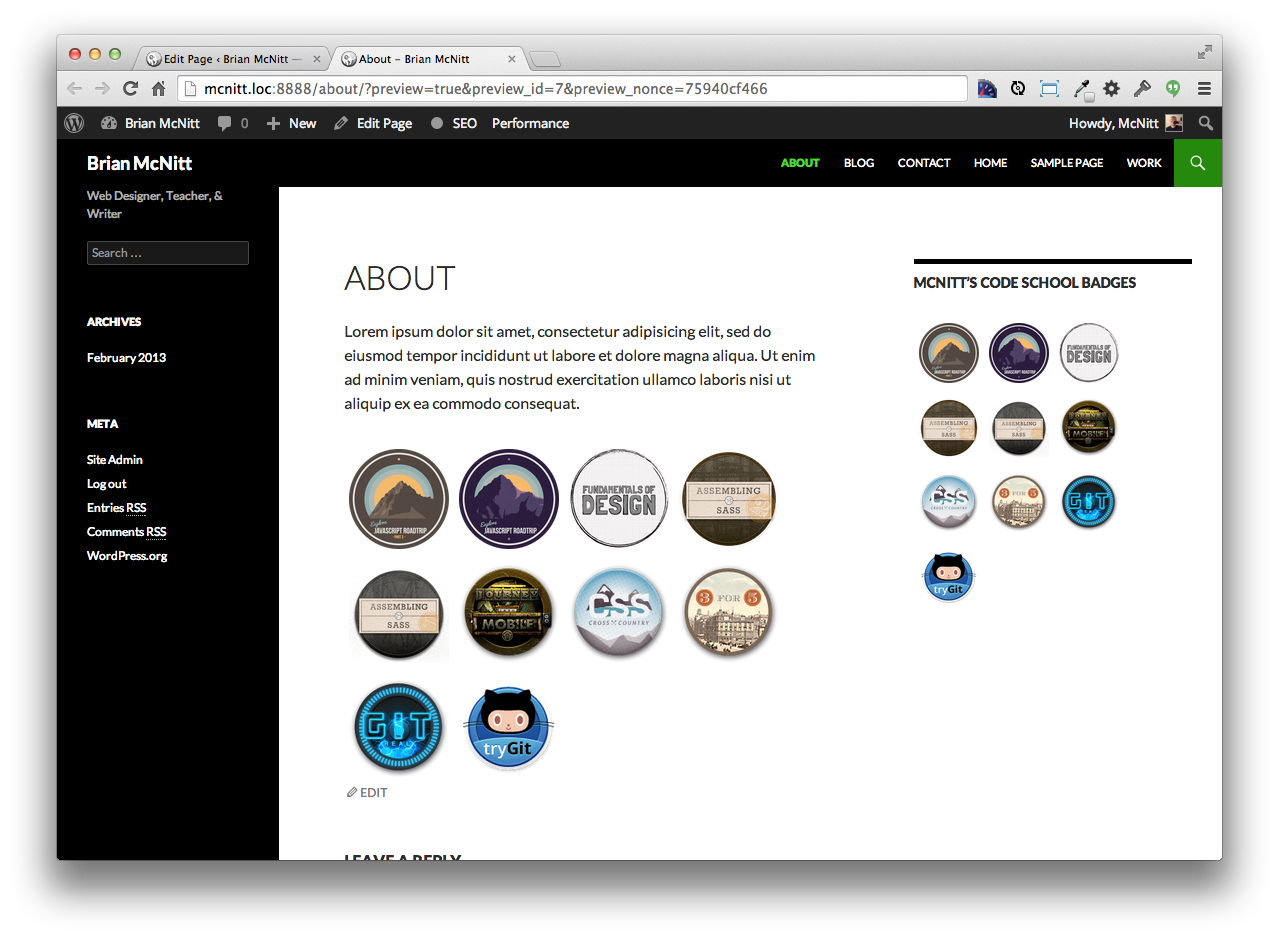This screenshot has width=1279, height=939.
Task: Click the Brian McNitt site title
Action: 139,163
